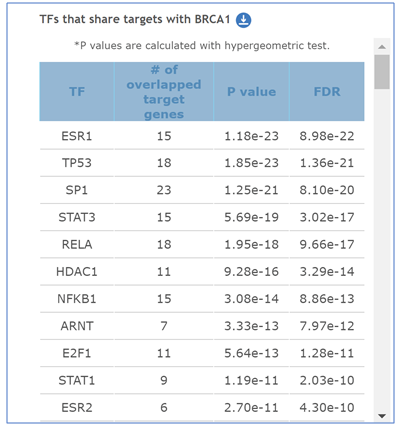
Task: Choose the STAT3 TF name
Action: click(x=77, y=217)
